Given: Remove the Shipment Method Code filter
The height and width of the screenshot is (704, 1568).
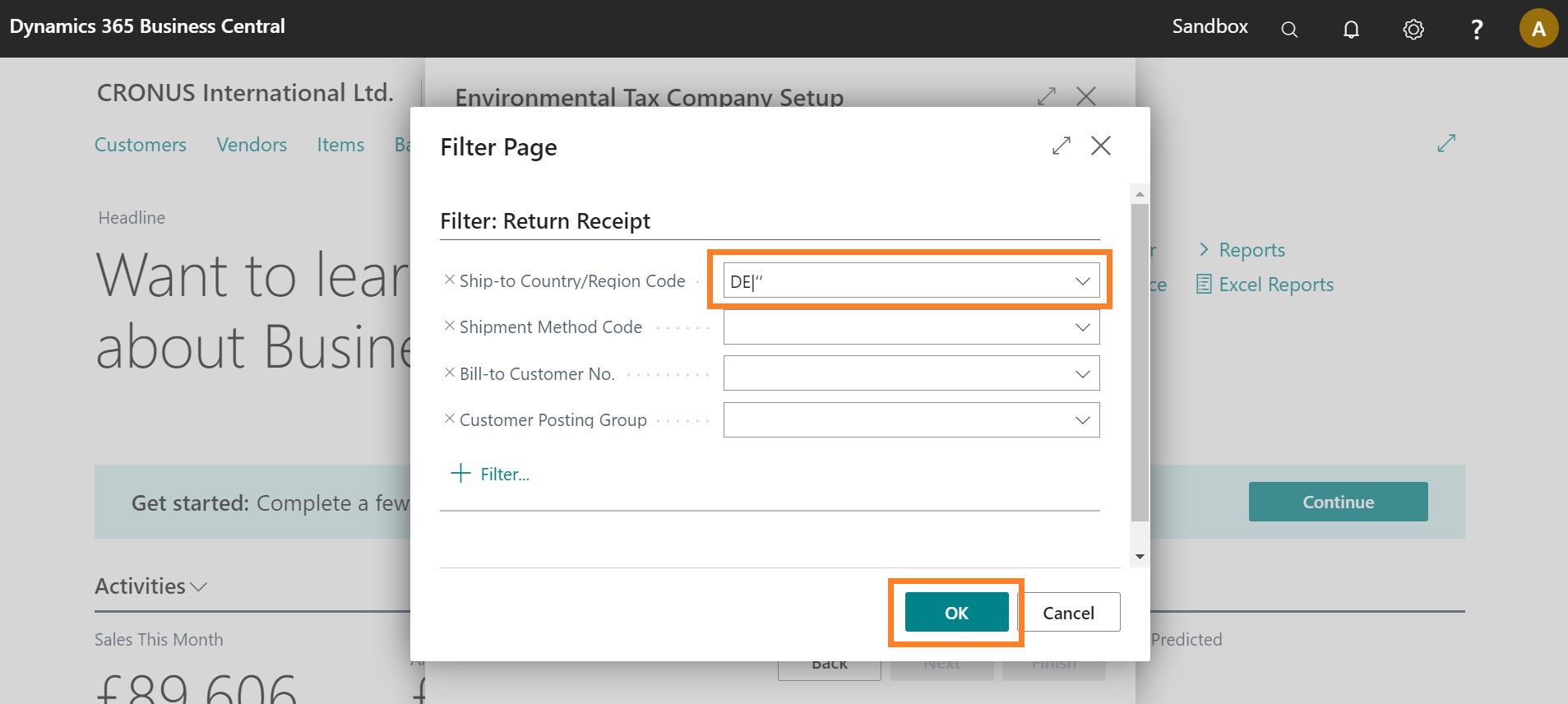Looking at the screenshot, I should [449, 326].
